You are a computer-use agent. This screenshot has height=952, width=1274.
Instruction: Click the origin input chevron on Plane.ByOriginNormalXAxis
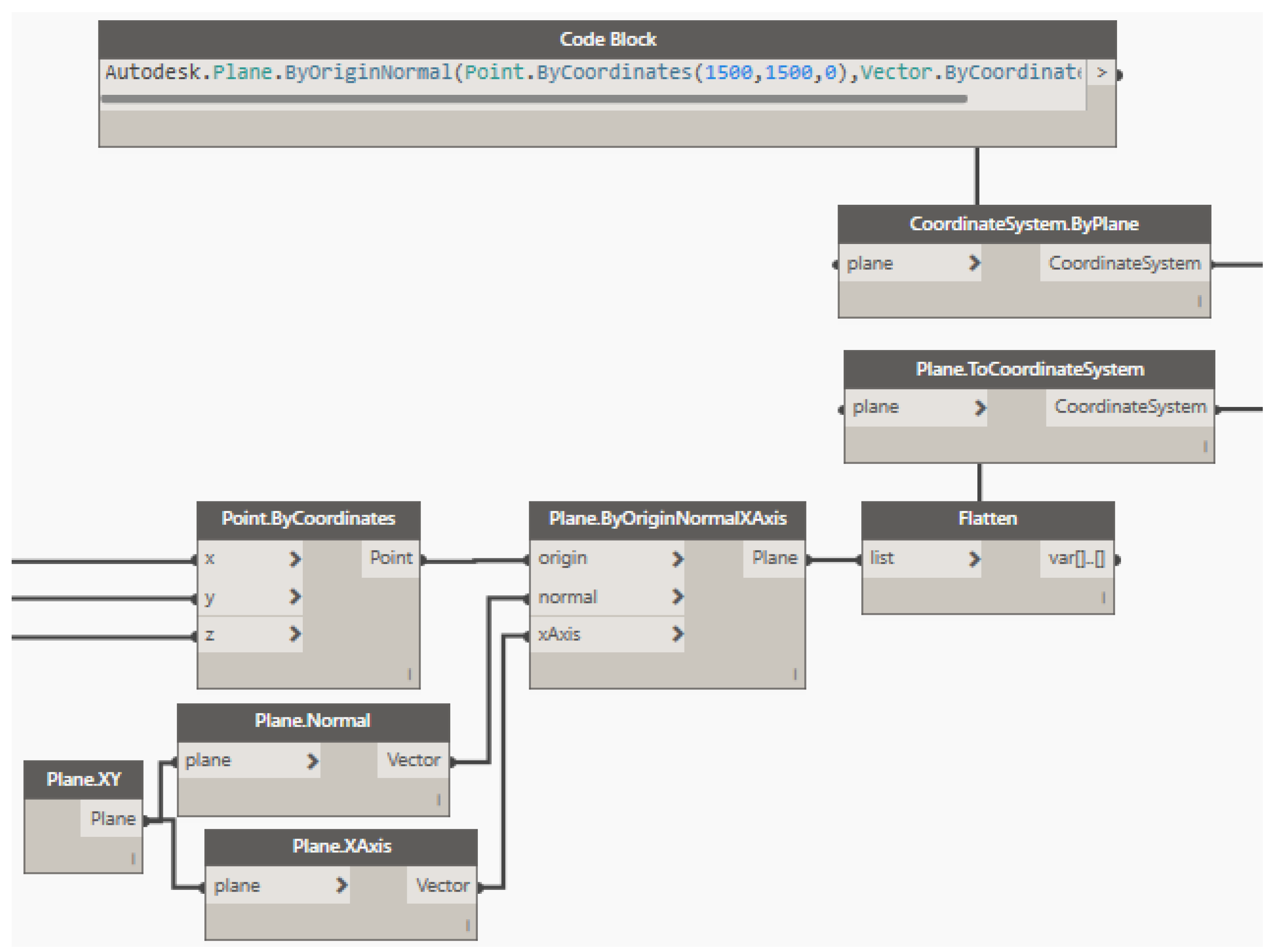pyautogui.click(x=677, y=559)
